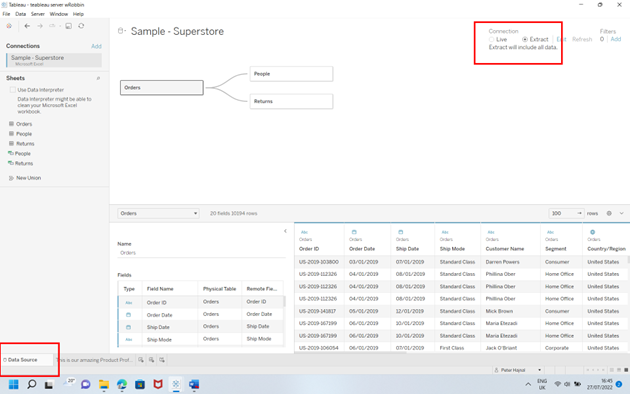Select the Extract connection radio button
This screenshot has height=394, width=630.
[525, 39]
